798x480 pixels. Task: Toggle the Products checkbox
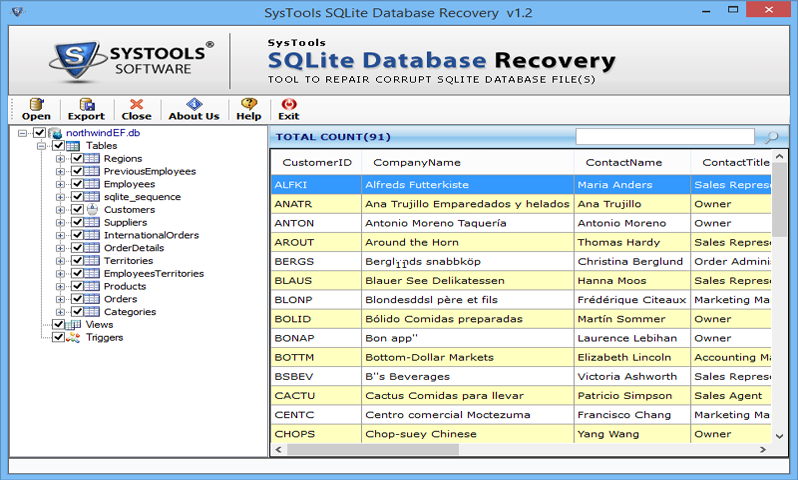pyautogui.click(x=77, y=286)
